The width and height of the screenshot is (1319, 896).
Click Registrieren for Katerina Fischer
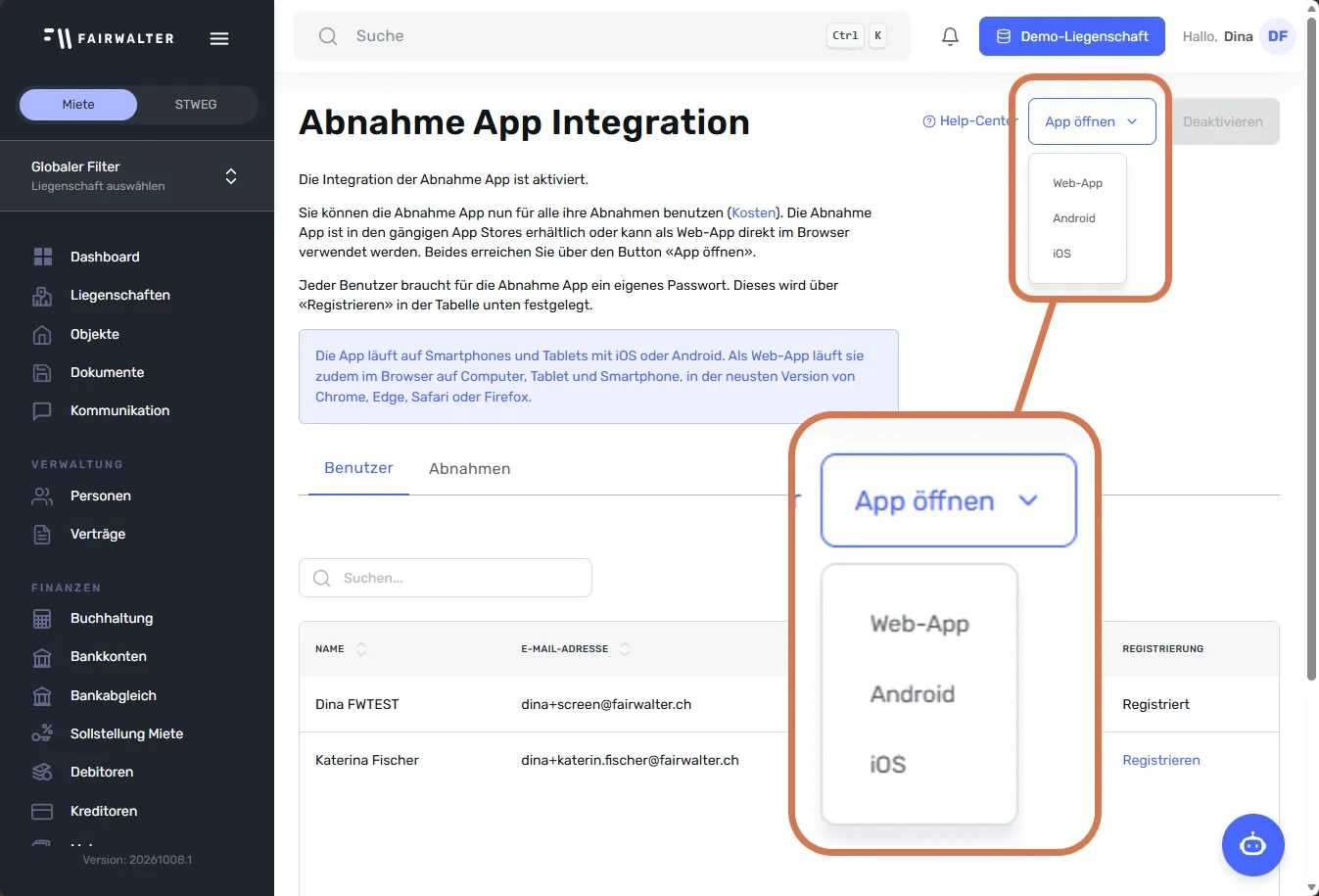pos(1161,760)
